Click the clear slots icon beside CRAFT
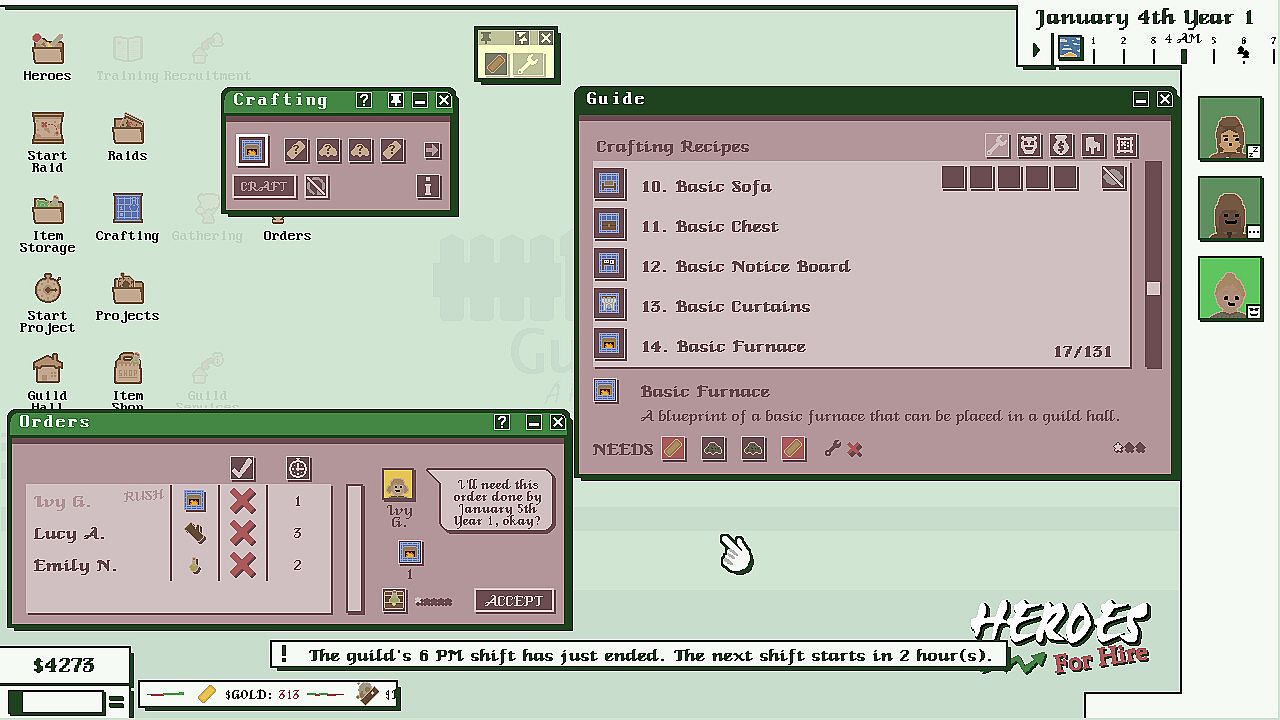 (316, 186)
